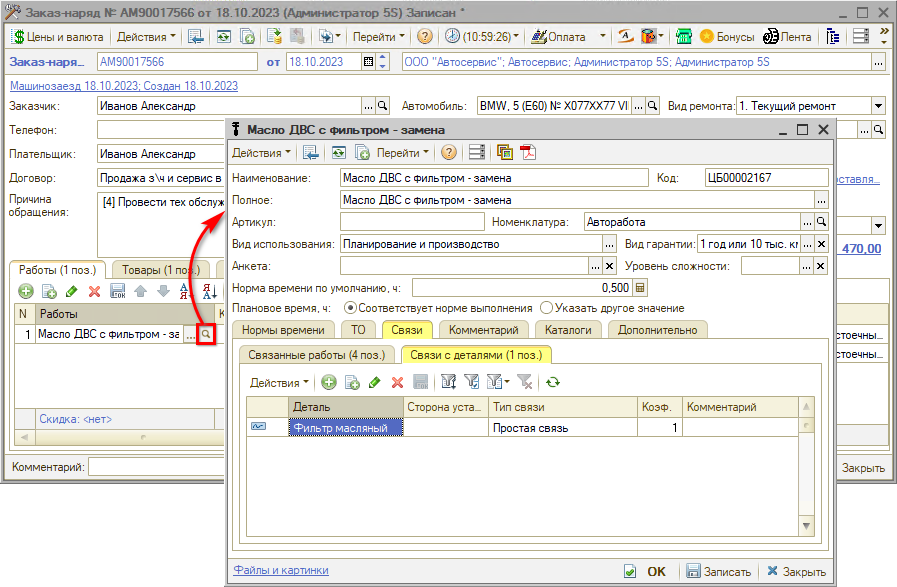Screen dimensions: 897x587
Task: Open the Действия menu in Связи с деталями
Action: click(x=280, y=383)
